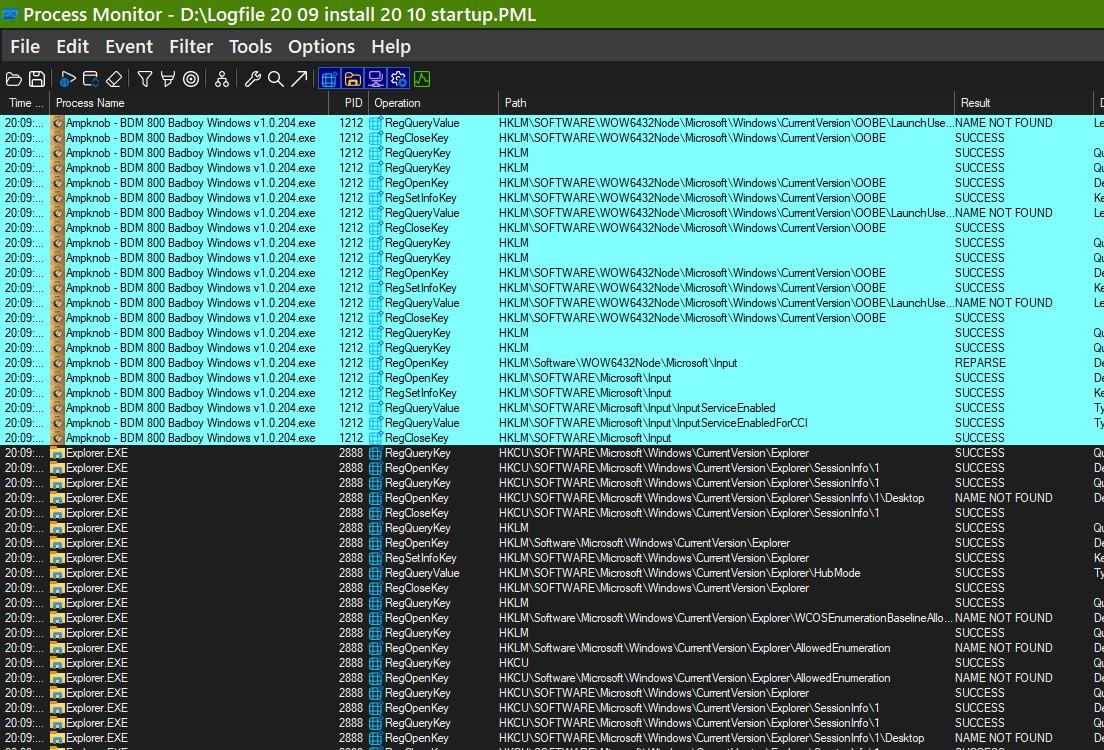Toggle Show File System Activity icon
This screenshot has width=1104, height=750.
(x=352, y=79)
